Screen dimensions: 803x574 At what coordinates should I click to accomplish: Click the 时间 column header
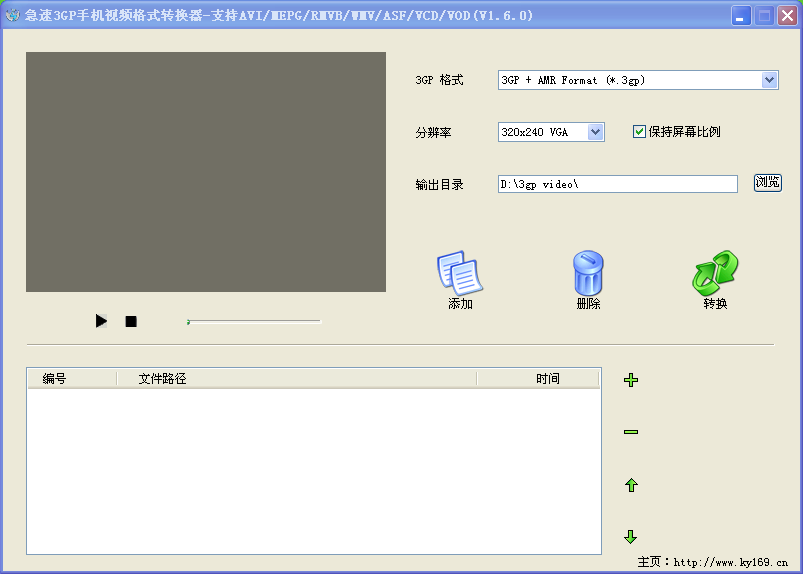point(538,378)
